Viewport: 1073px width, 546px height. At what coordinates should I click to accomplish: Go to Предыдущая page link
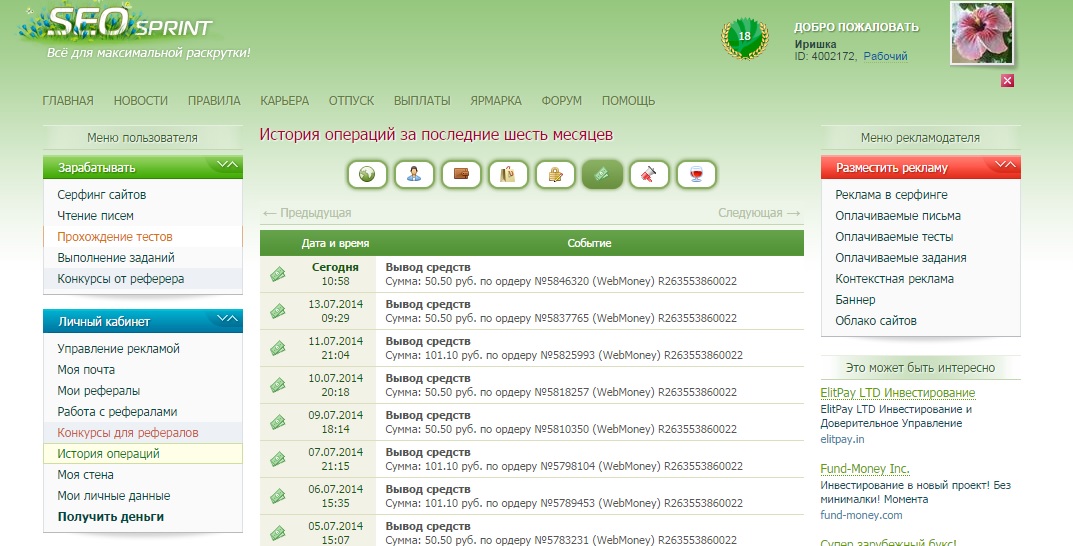[307, 213]
